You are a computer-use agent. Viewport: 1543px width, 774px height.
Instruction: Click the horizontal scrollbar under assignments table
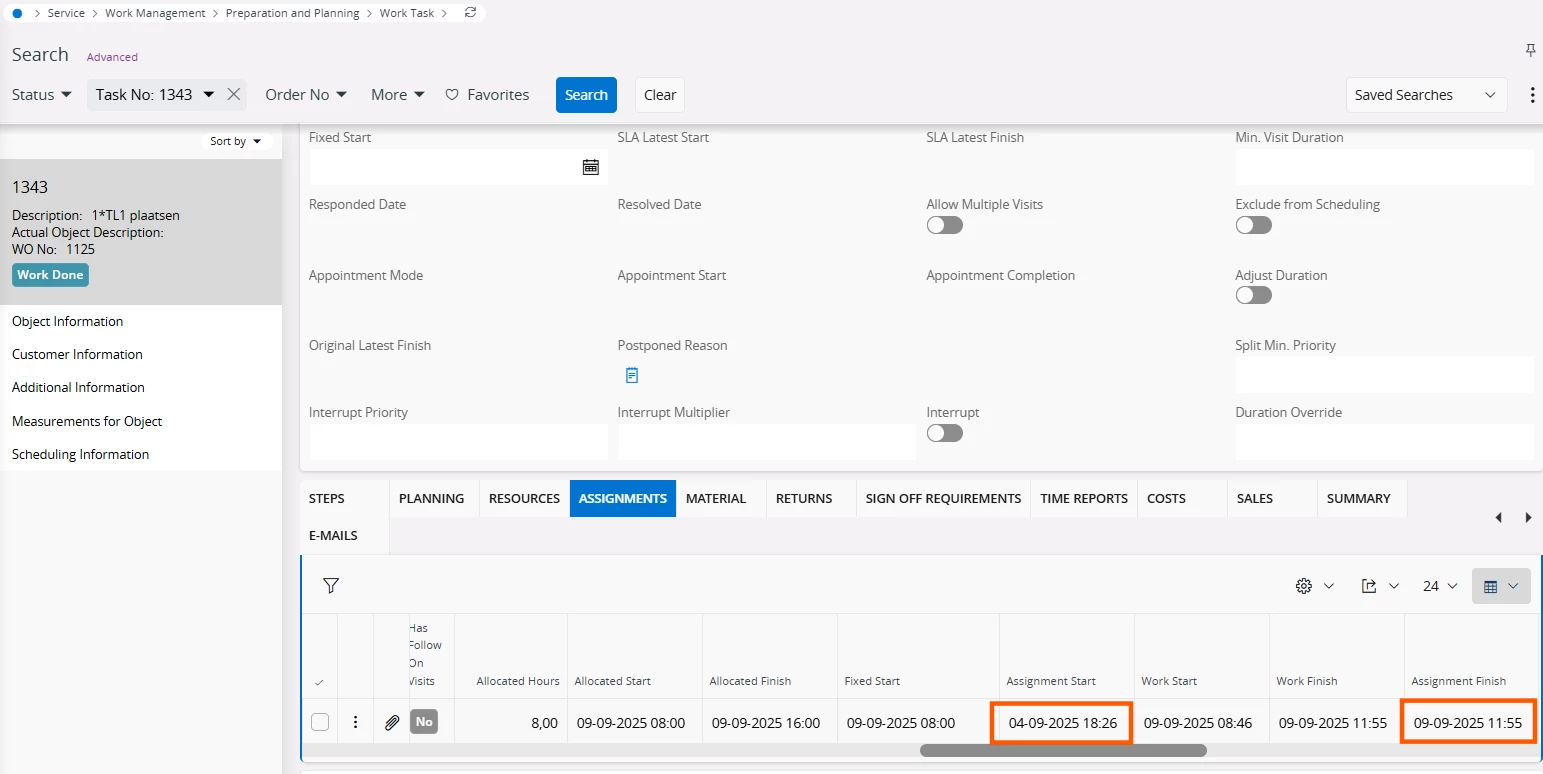tap(1062, 750)
